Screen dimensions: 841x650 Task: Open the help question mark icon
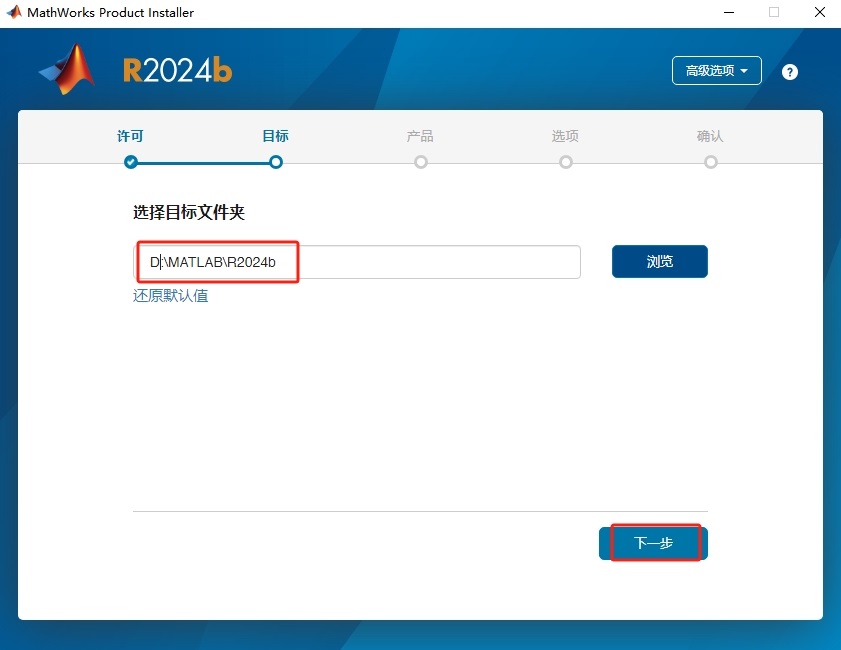click(790, 72)
